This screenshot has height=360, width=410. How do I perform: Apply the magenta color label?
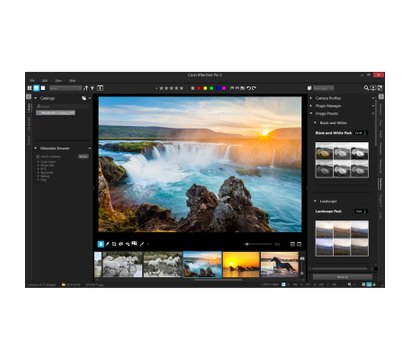[x=224, y=88]
